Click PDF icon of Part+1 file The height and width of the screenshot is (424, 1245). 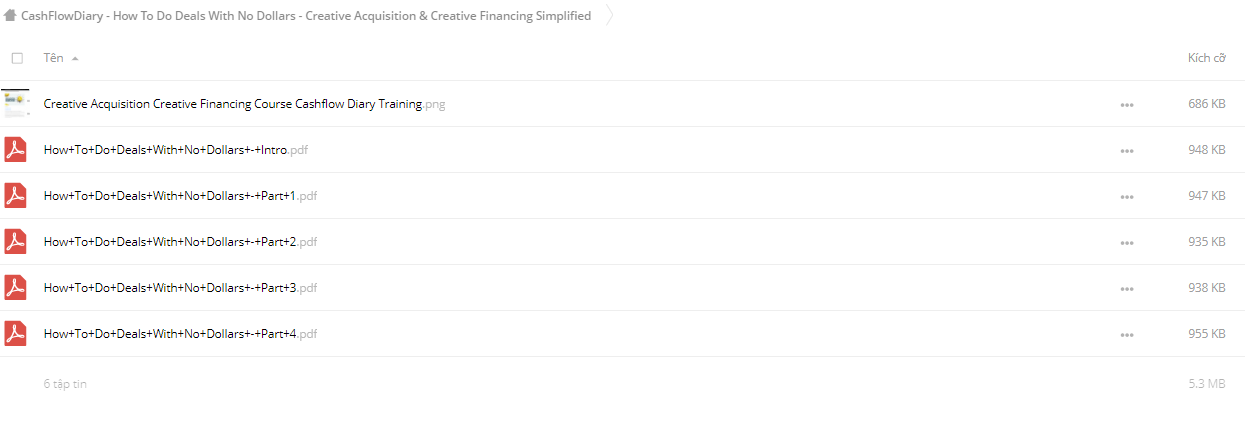tap(15, 196)
